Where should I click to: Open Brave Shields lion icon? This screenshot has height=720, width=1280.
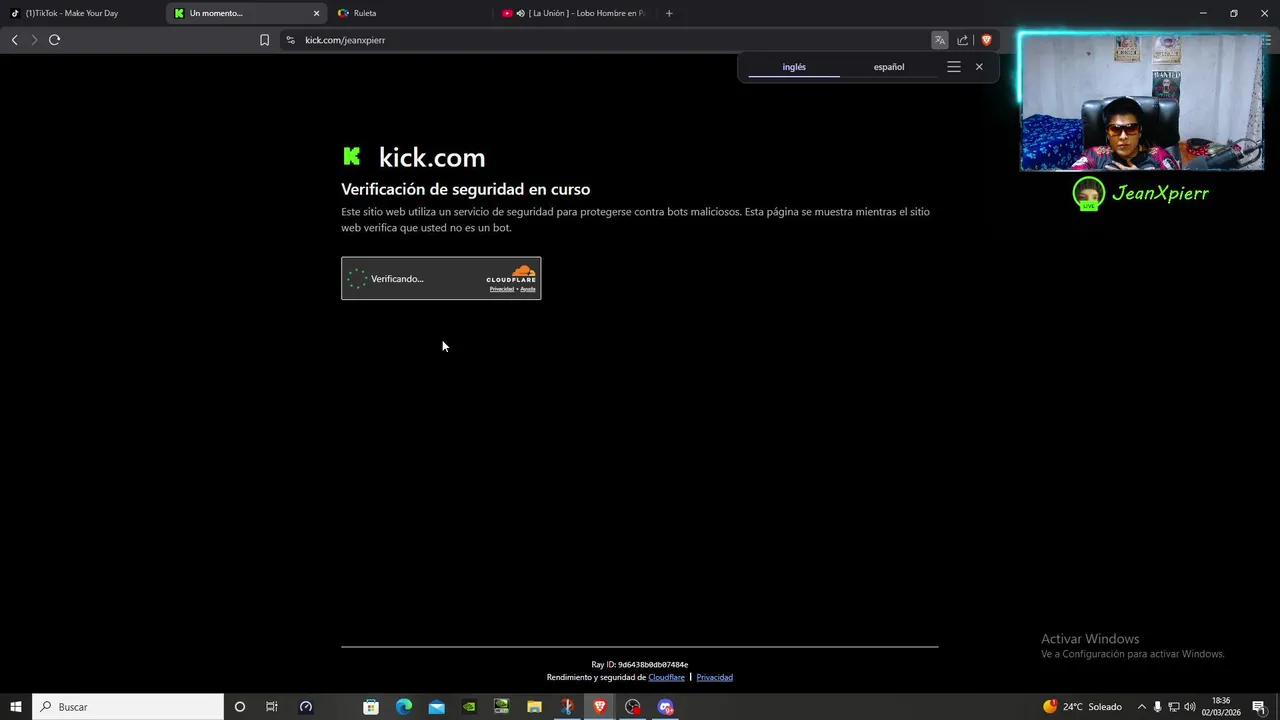pyautogui.click(x=986, y=40)
